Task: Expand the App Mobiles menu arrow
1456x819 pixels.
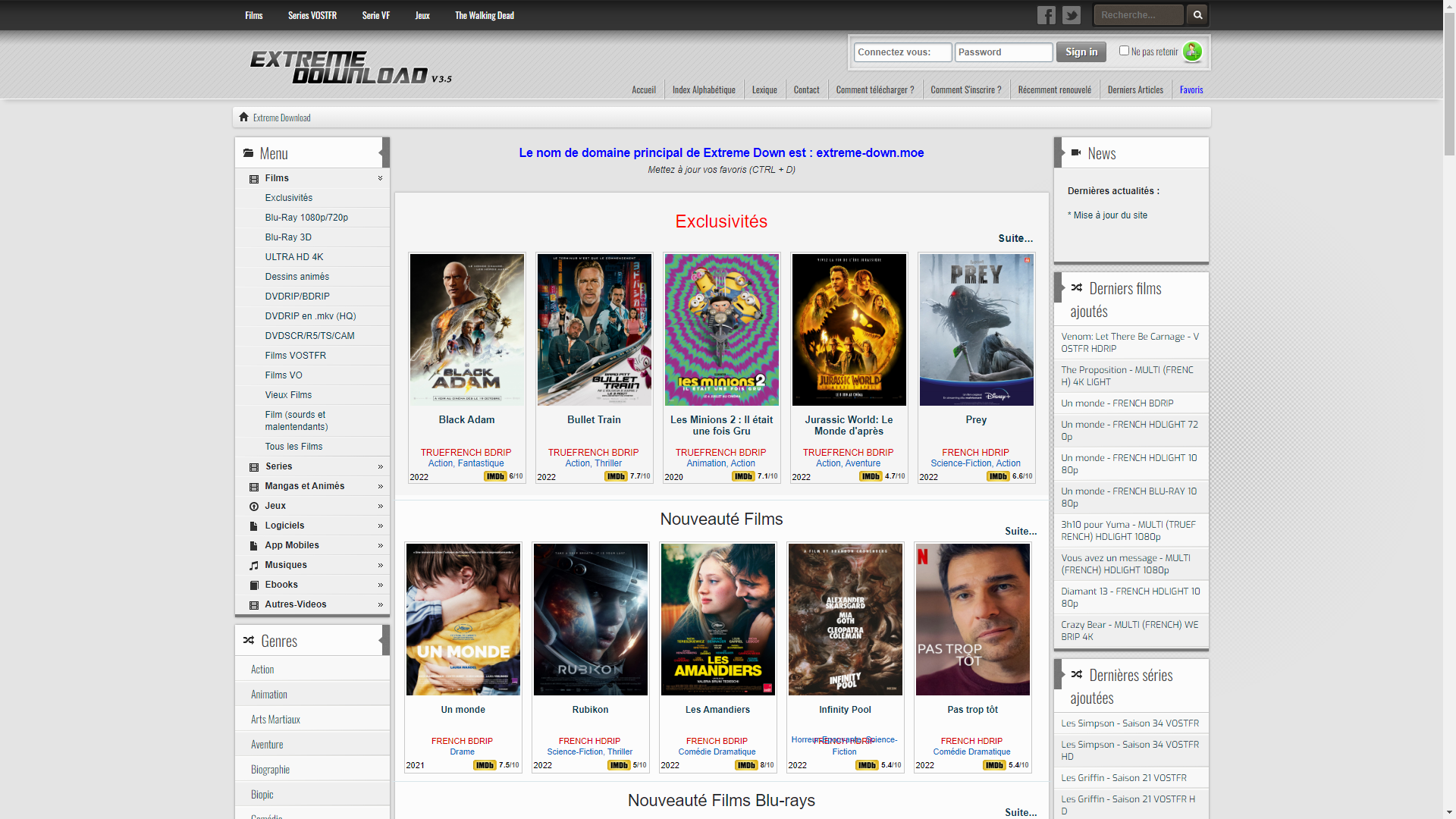Action: (380, 546)
